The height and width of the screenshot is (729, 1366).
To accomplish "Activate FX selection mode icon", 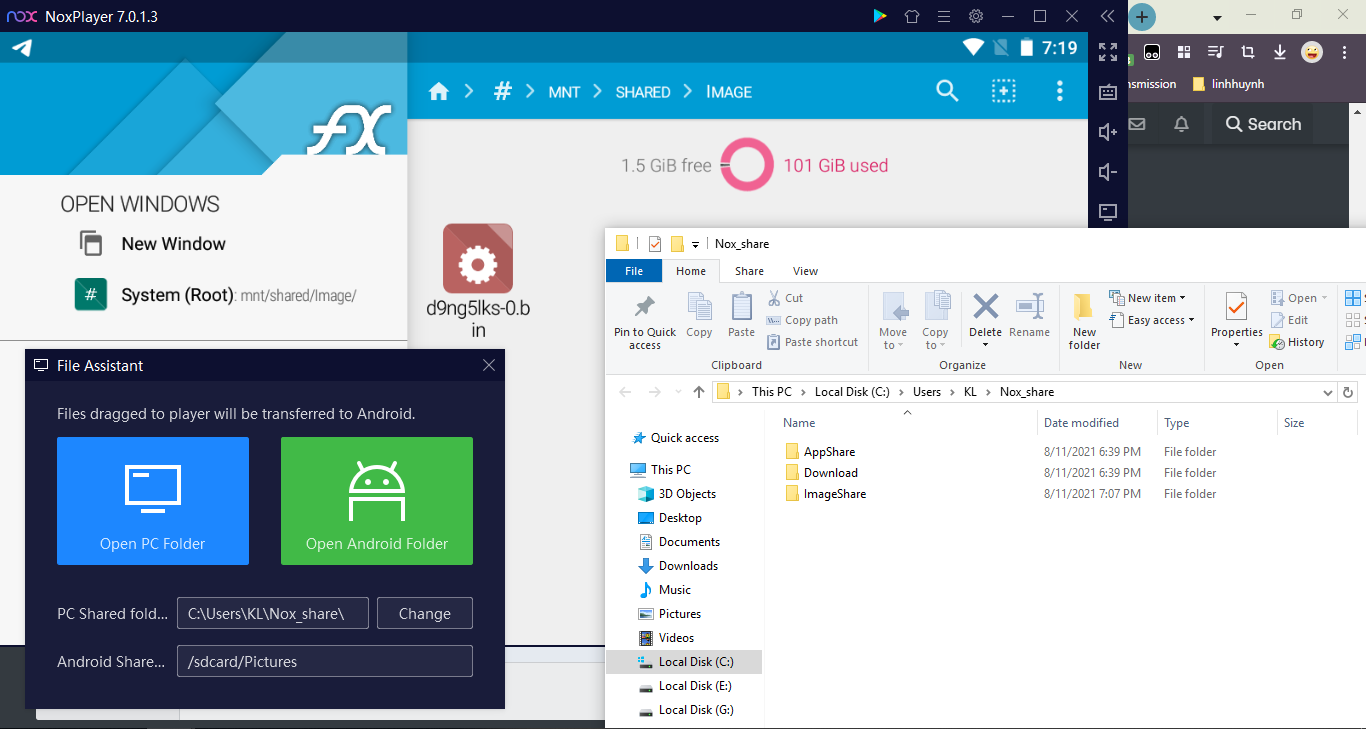I will click(x=1004, y=91).
